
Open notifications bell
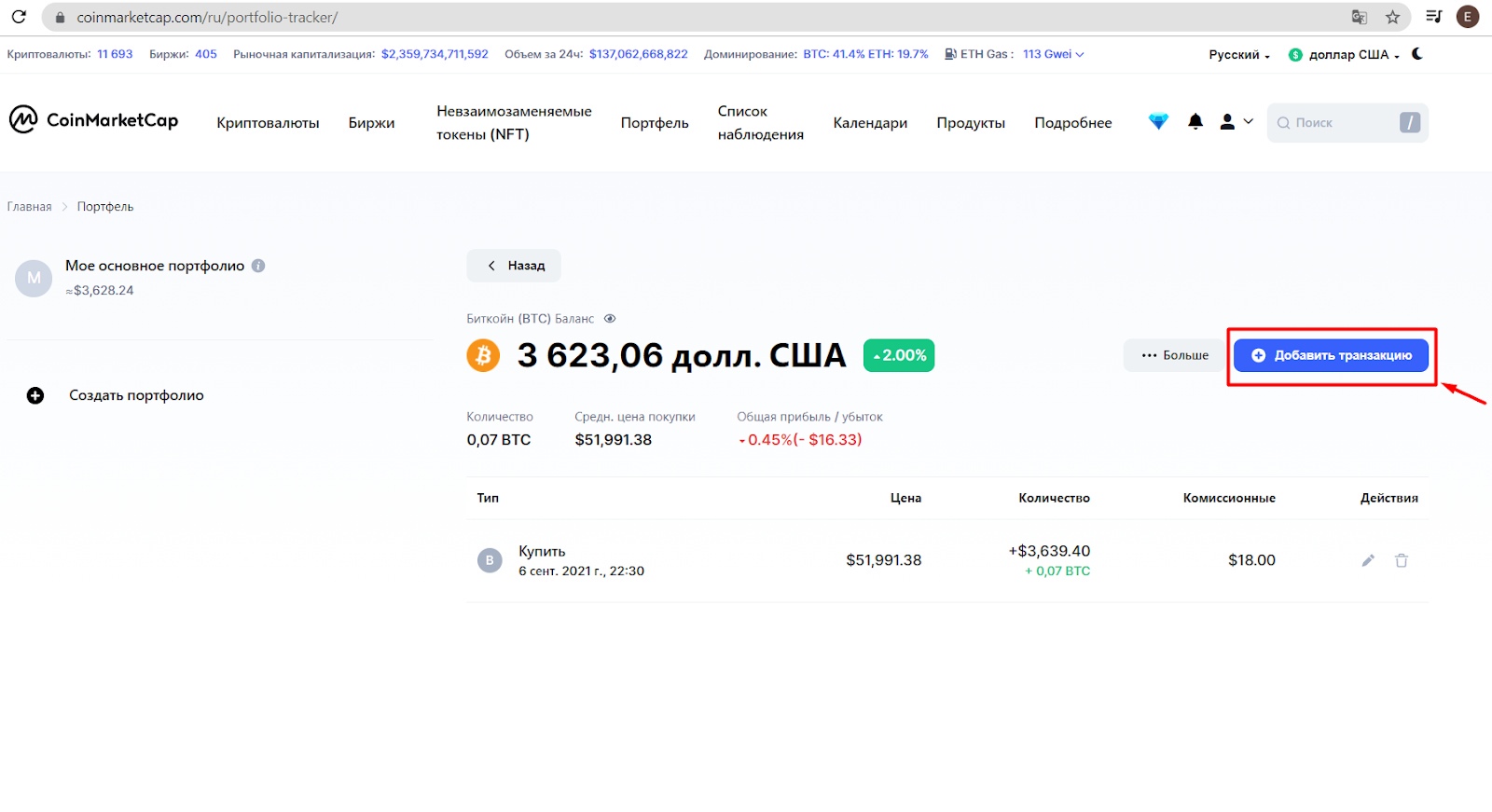click(x=1195, y=122)
